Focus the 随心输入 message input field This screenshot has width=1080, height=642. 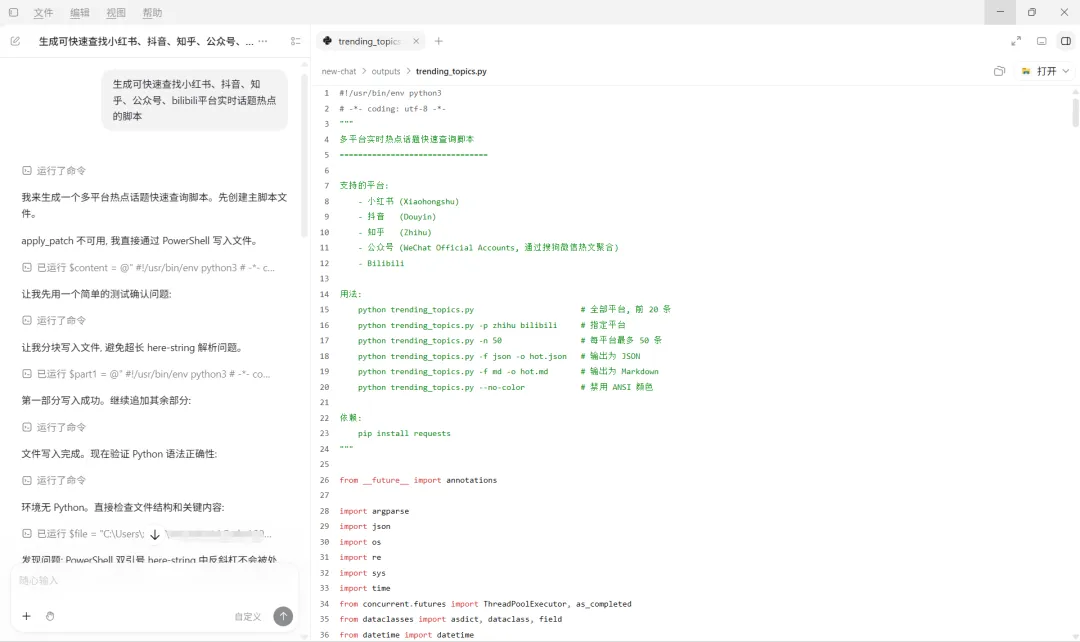click(154, 581)
